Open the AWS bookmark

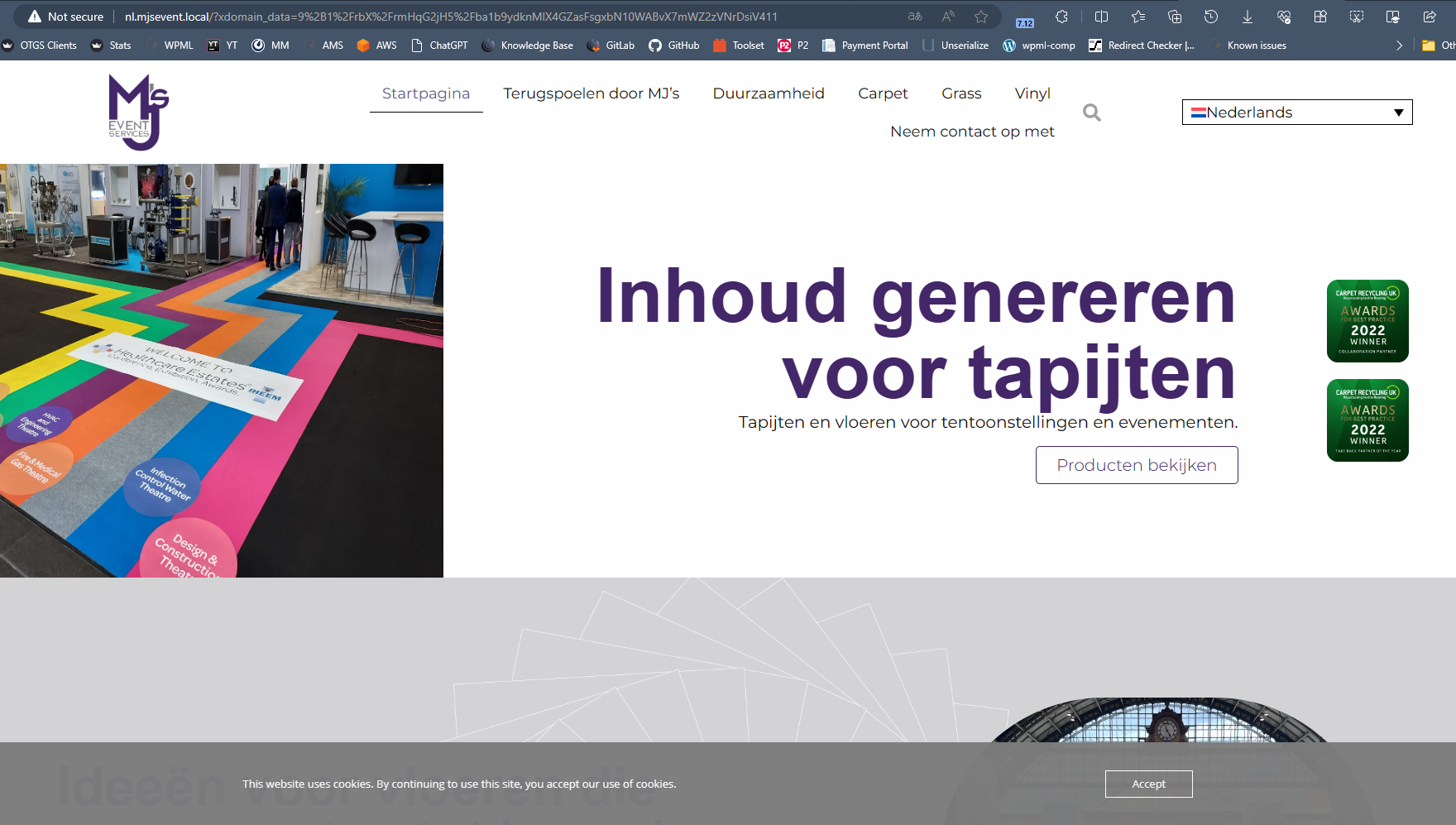click(x=376, y=46)
